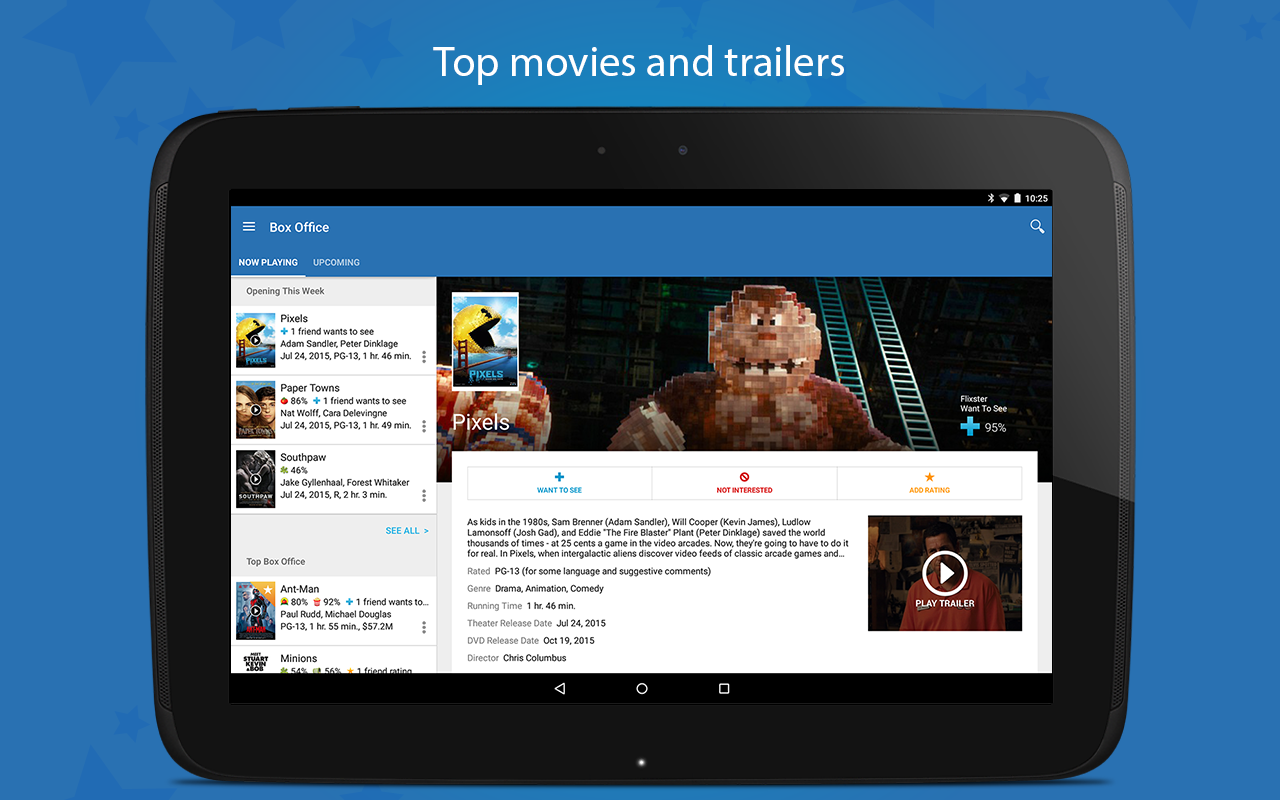Viewport: 1280px width, 800px height.
Task: Select the Pixels movie title in list
Action: point(294,318)
